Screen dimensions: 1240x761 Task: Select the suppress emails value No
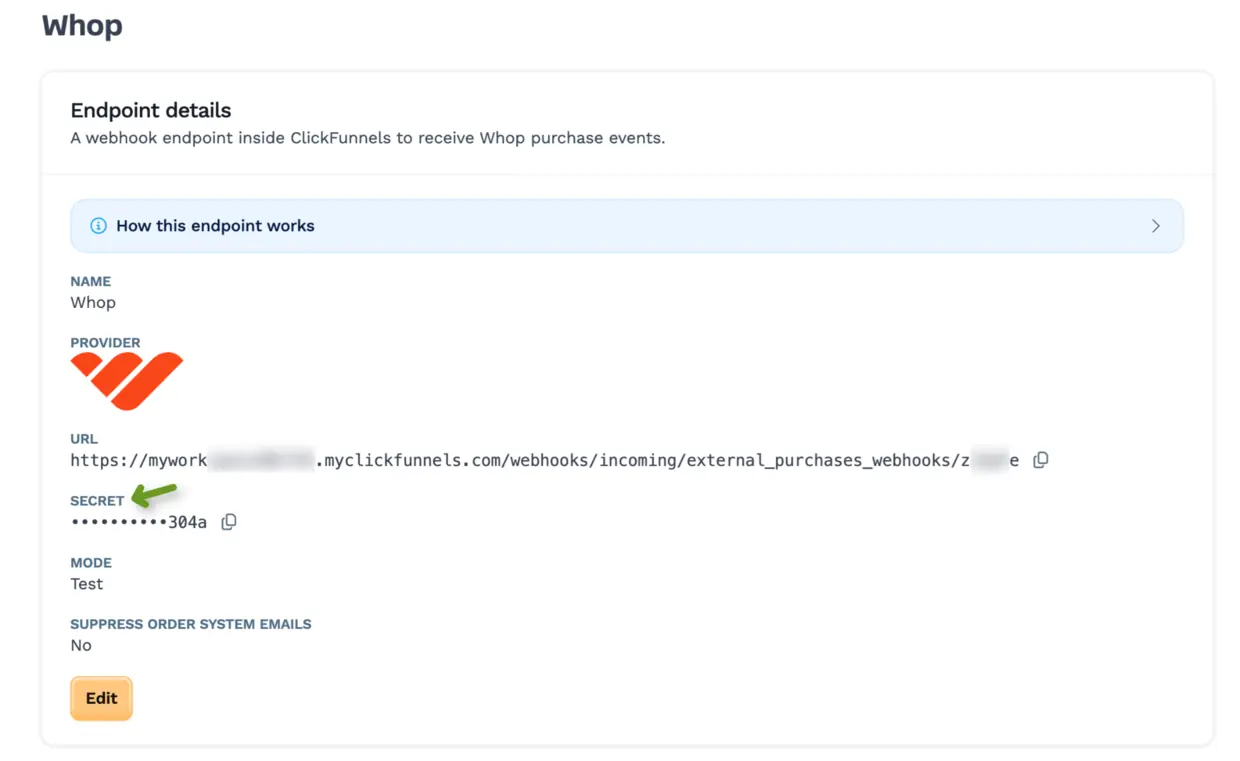click(x=81, y=646)
